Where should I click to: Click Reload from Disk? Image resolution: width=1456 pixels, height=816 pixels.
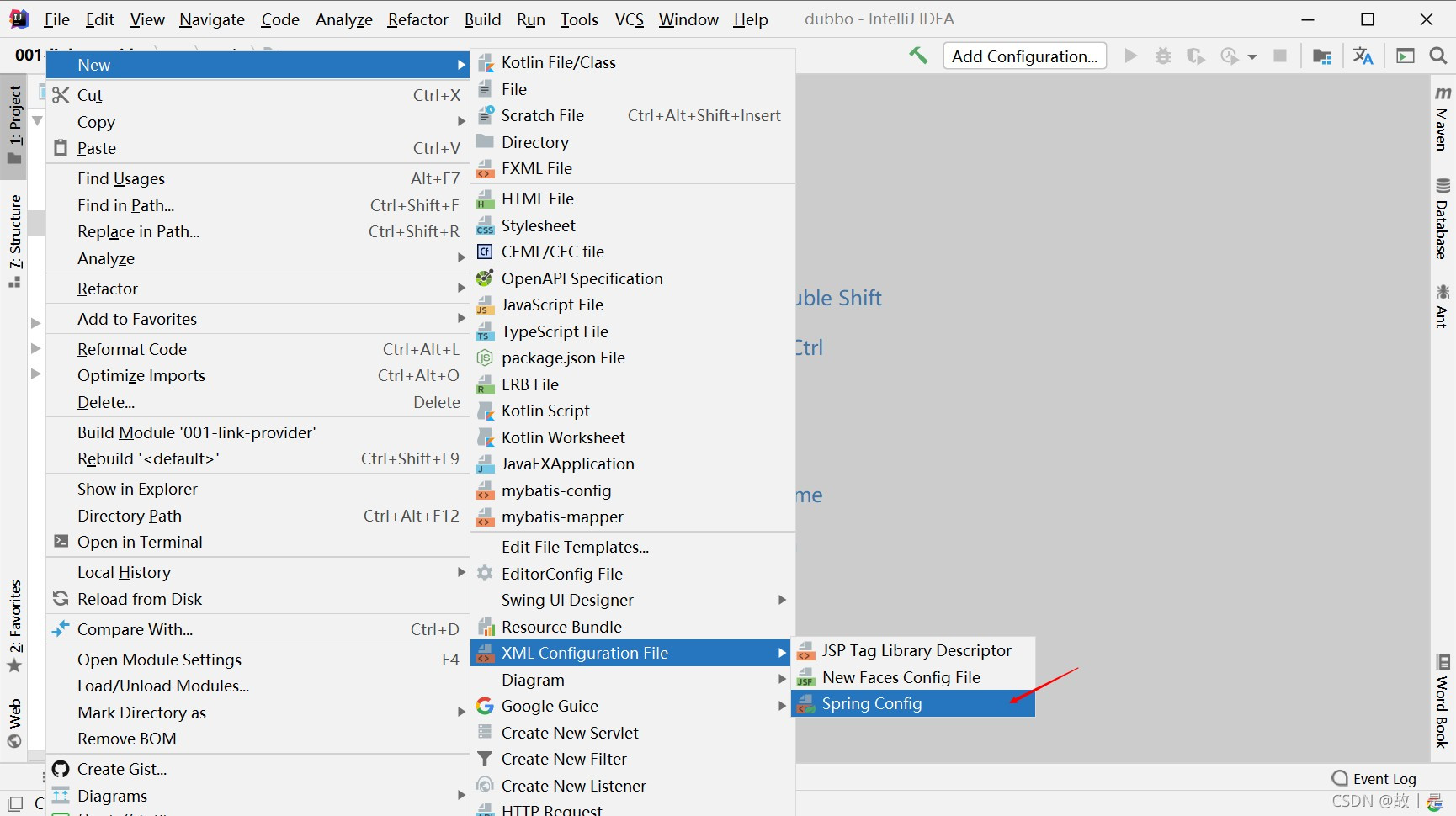[x=258, y=599]
